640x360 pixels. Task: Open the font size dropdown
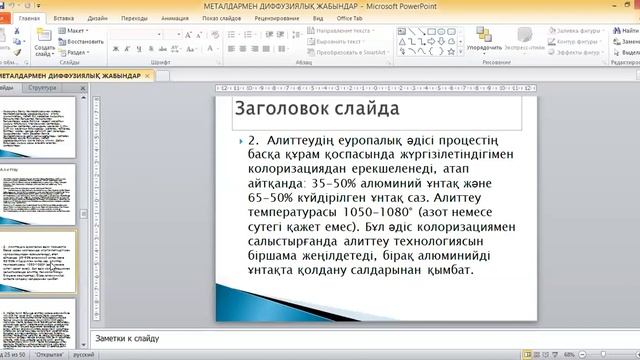pyautogui.click(x=179, y=35)
